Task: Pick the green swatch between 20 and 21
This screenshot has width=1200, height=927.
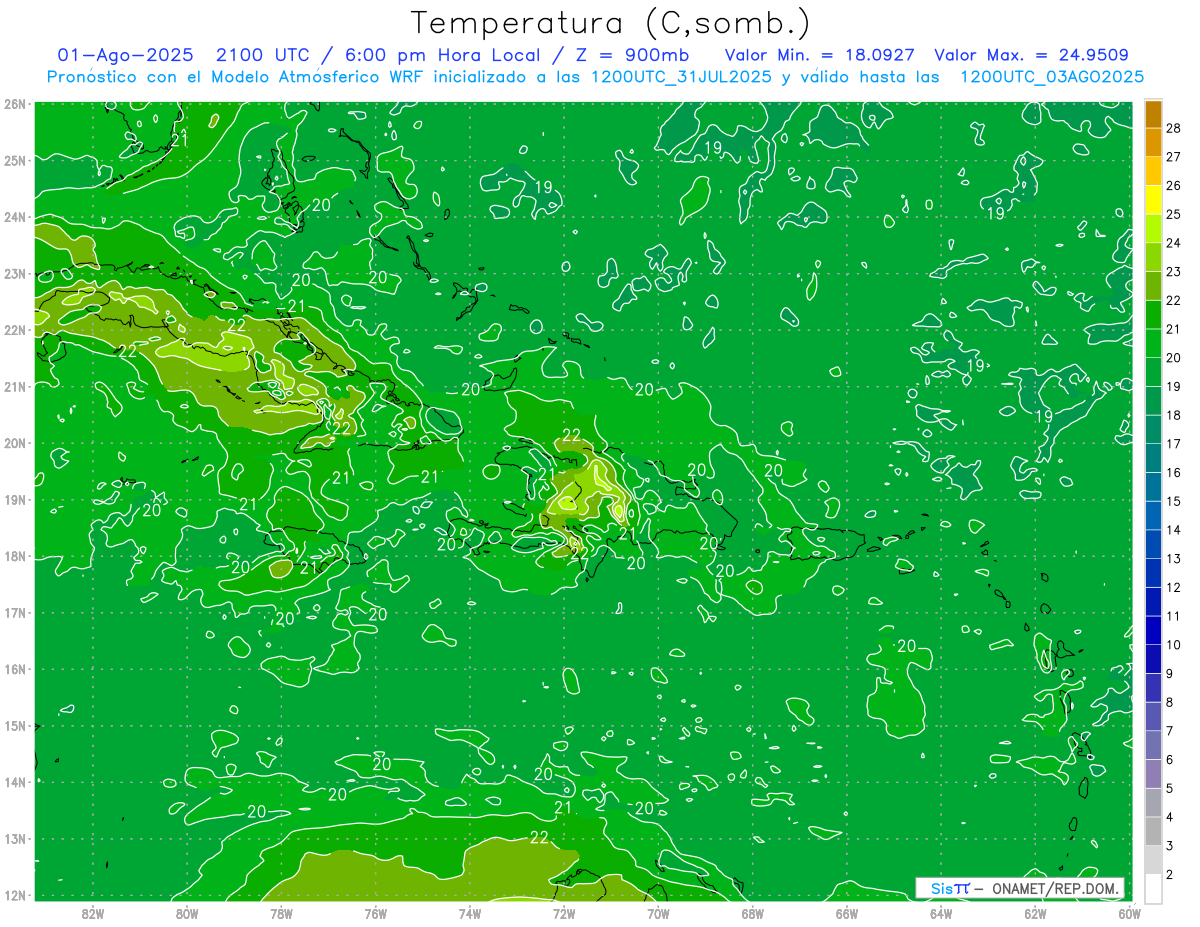Action: pos(1153,344)
